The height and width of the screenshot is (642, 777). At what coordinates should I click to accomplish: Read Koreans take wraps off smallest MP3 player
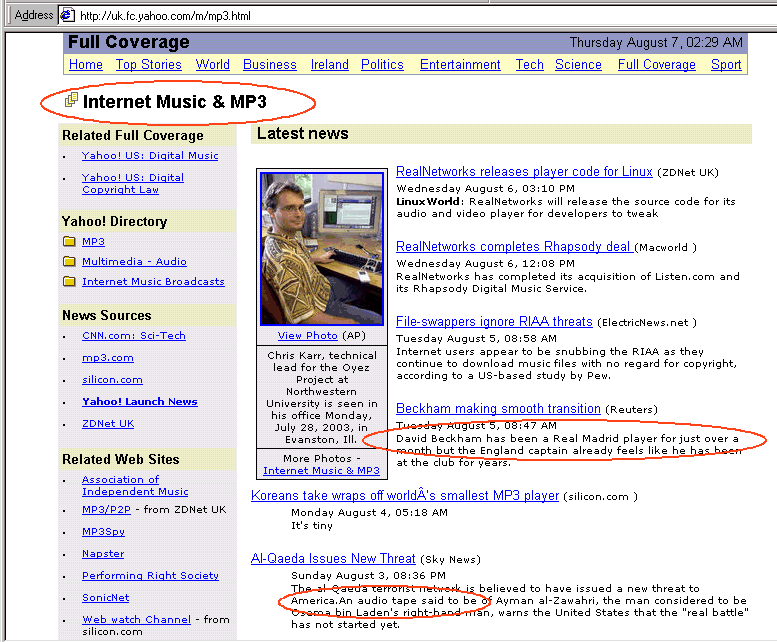coord(405,495)
